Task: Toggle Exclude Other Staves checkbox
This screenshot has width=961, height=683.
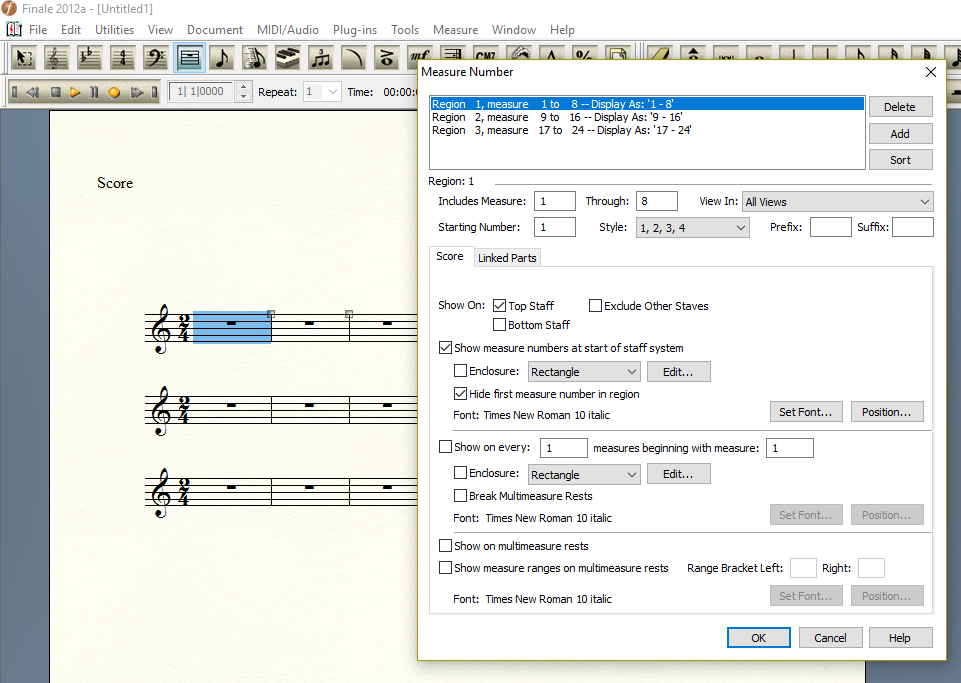Action: [596, 306]
